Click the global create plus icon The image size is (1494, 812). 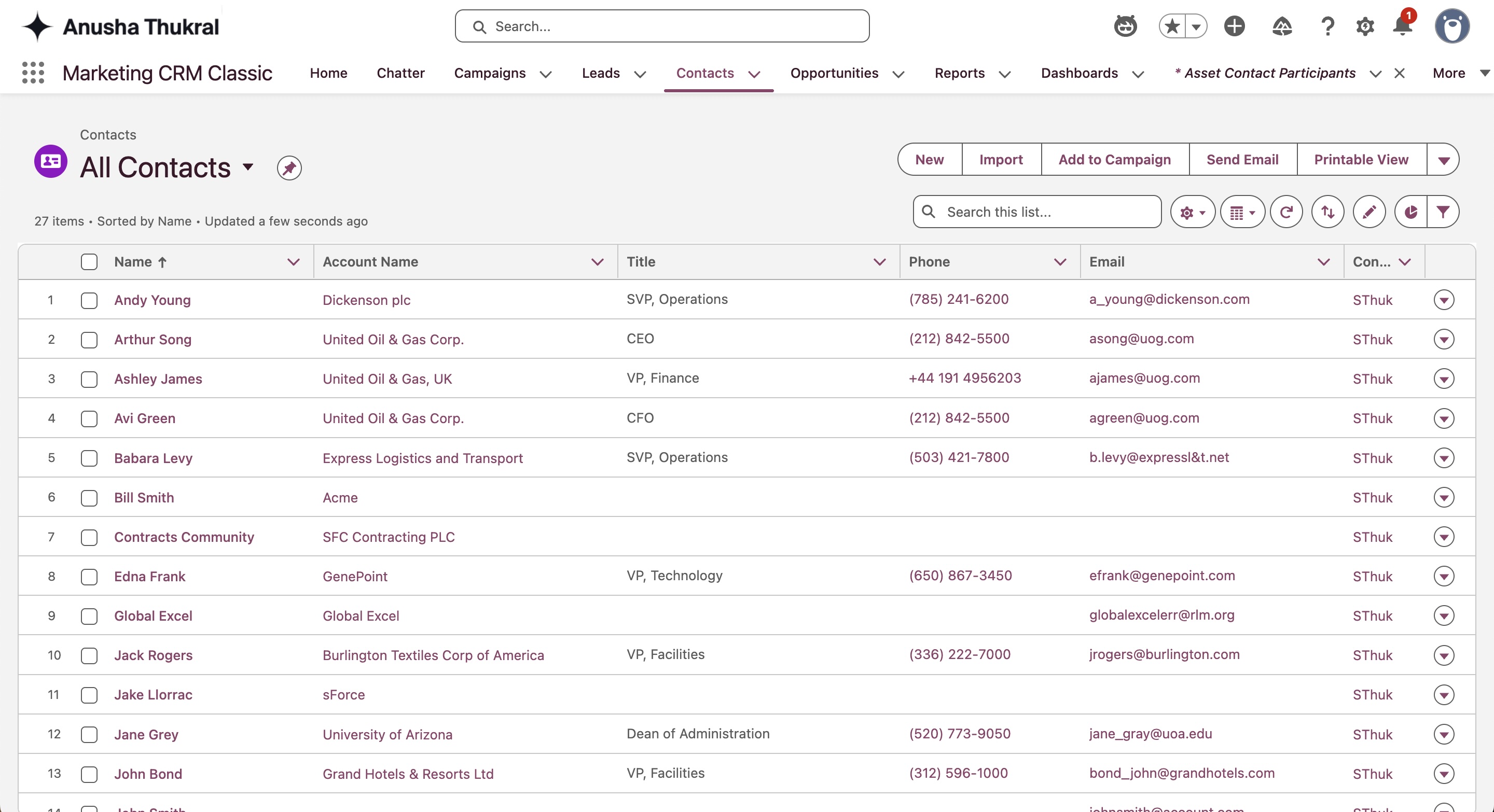[x=1234, y=26]
